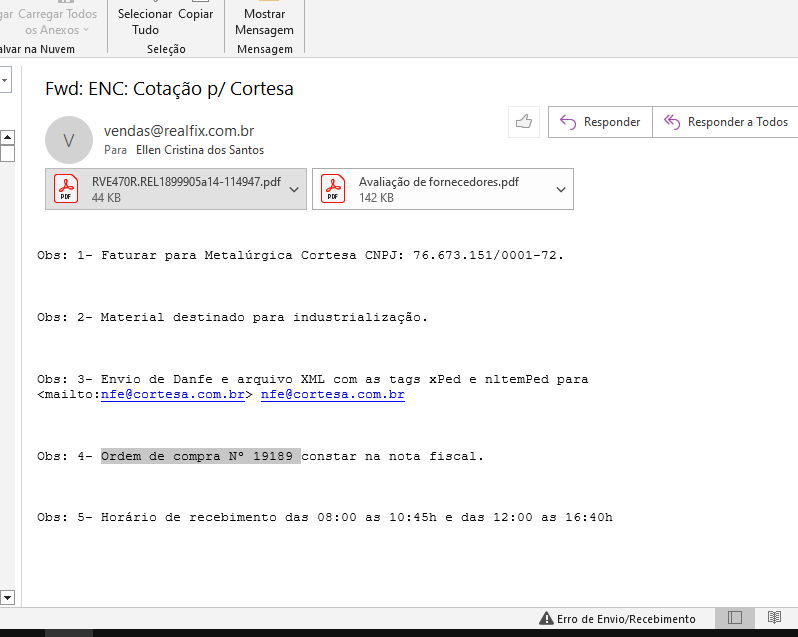Click the thumbs-up Like icon
The image size is (798, 637).
tap(523, 122)
